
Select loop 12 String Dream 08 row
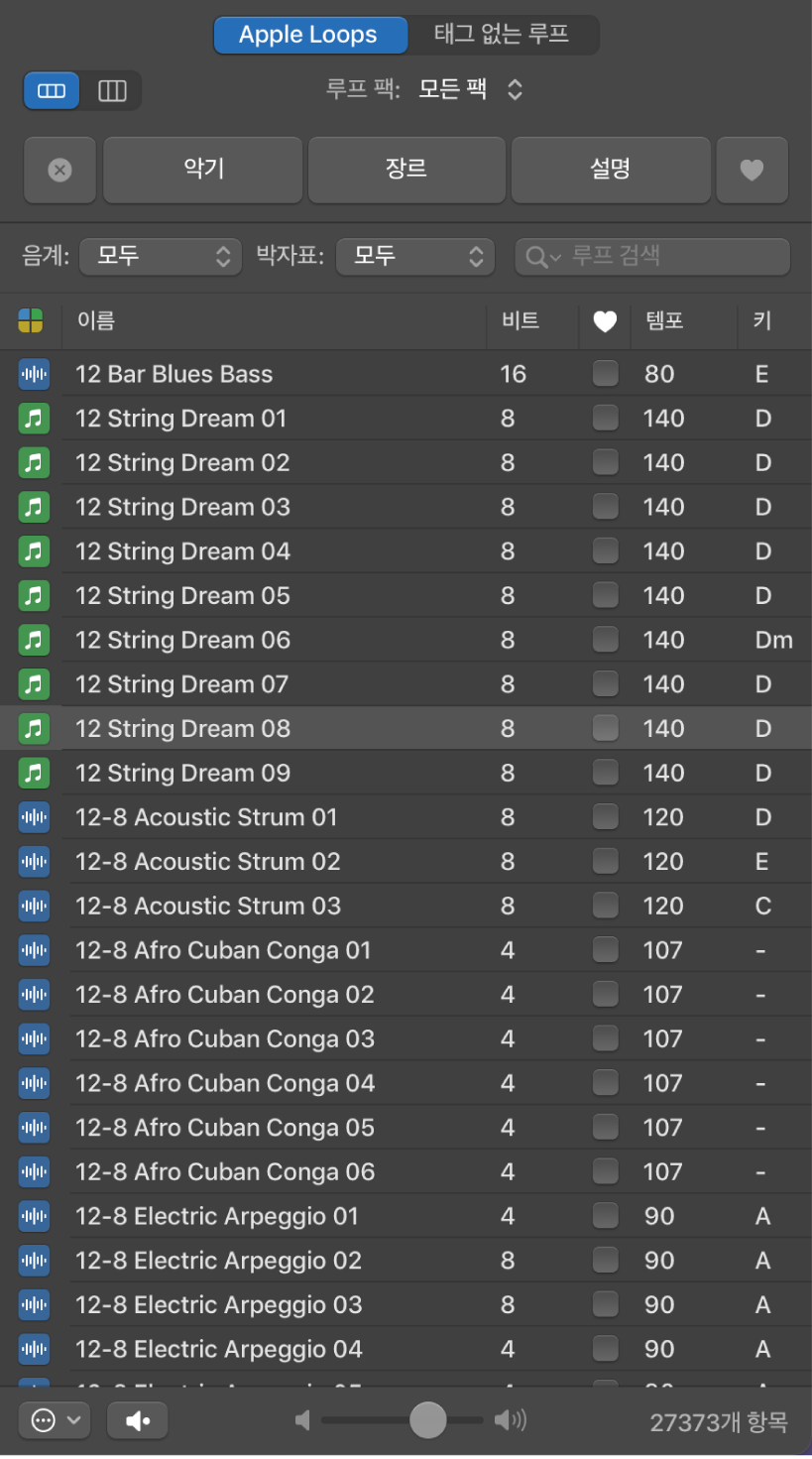tap(406, 729)
